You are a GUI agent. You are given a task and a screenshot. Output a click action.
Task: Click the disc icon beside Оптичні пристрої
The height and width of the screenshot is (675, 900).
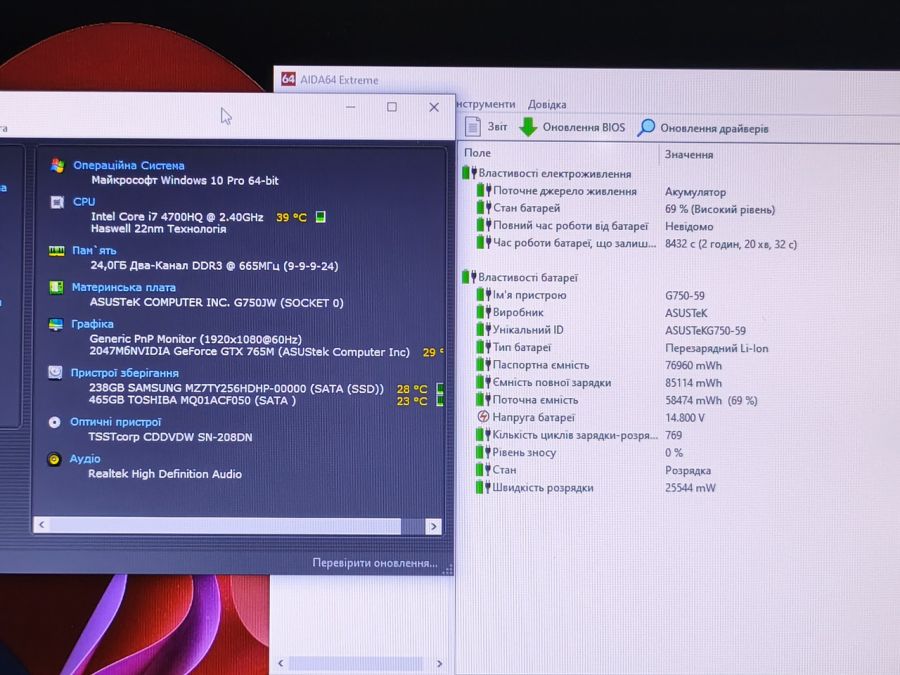[55, 422]
